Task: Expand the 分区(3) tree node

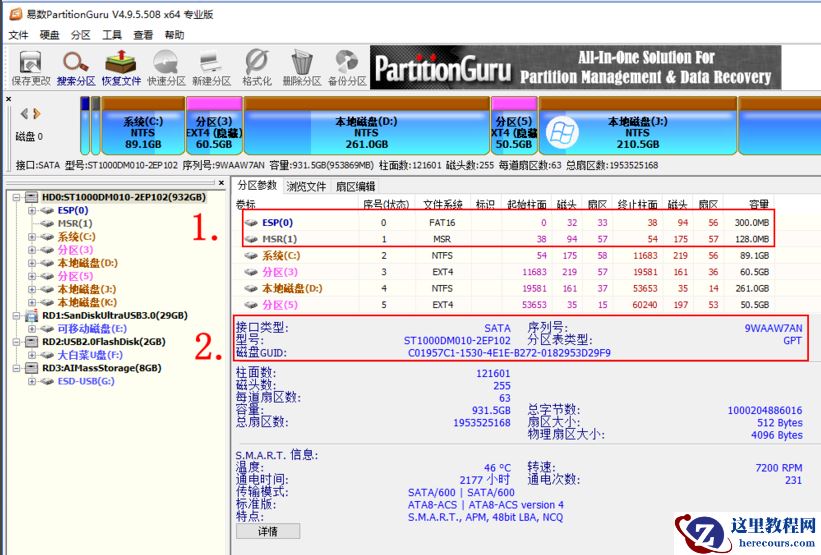Action: click(32, 250)
